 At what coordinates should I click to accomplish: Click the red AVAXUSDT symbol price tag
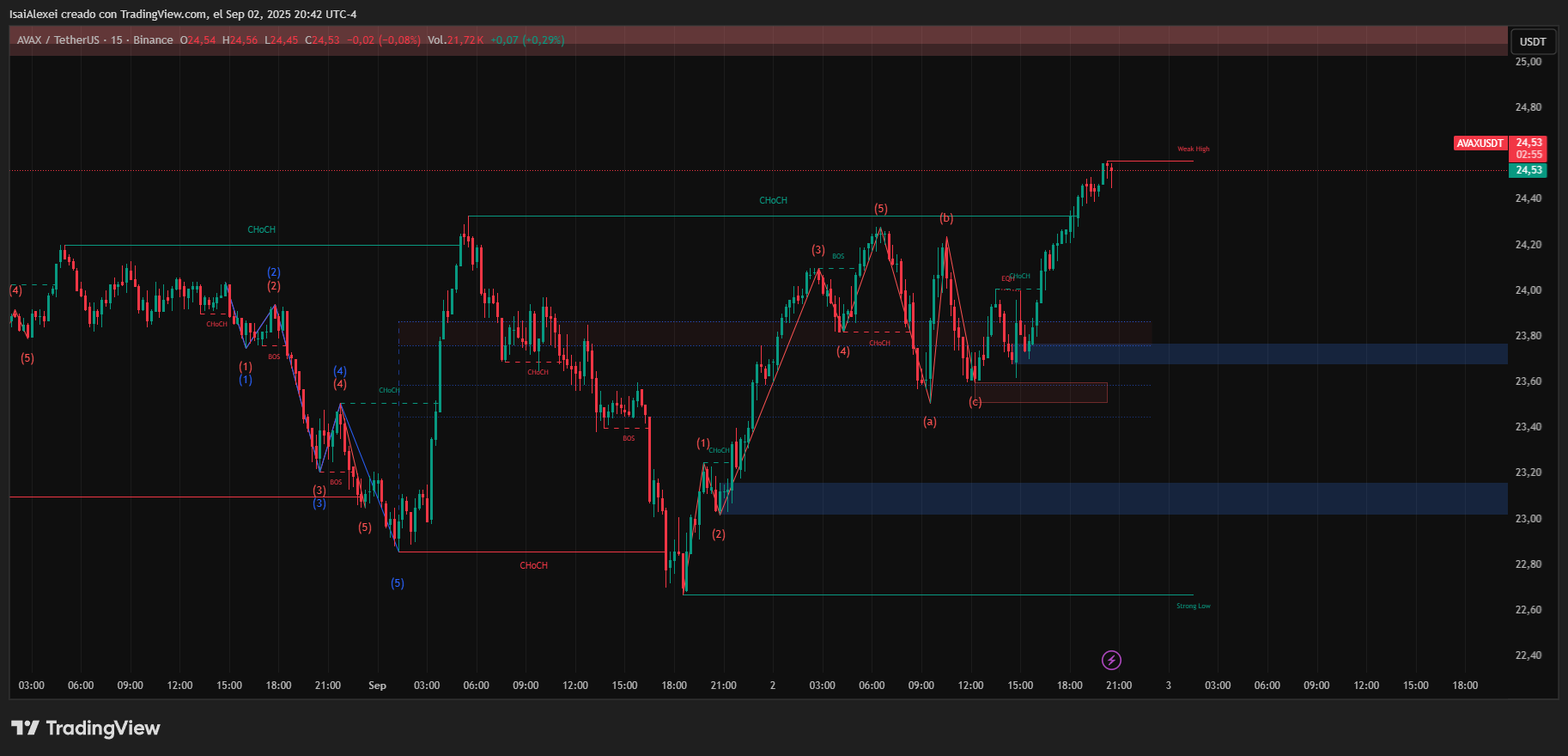(1480, 143)
